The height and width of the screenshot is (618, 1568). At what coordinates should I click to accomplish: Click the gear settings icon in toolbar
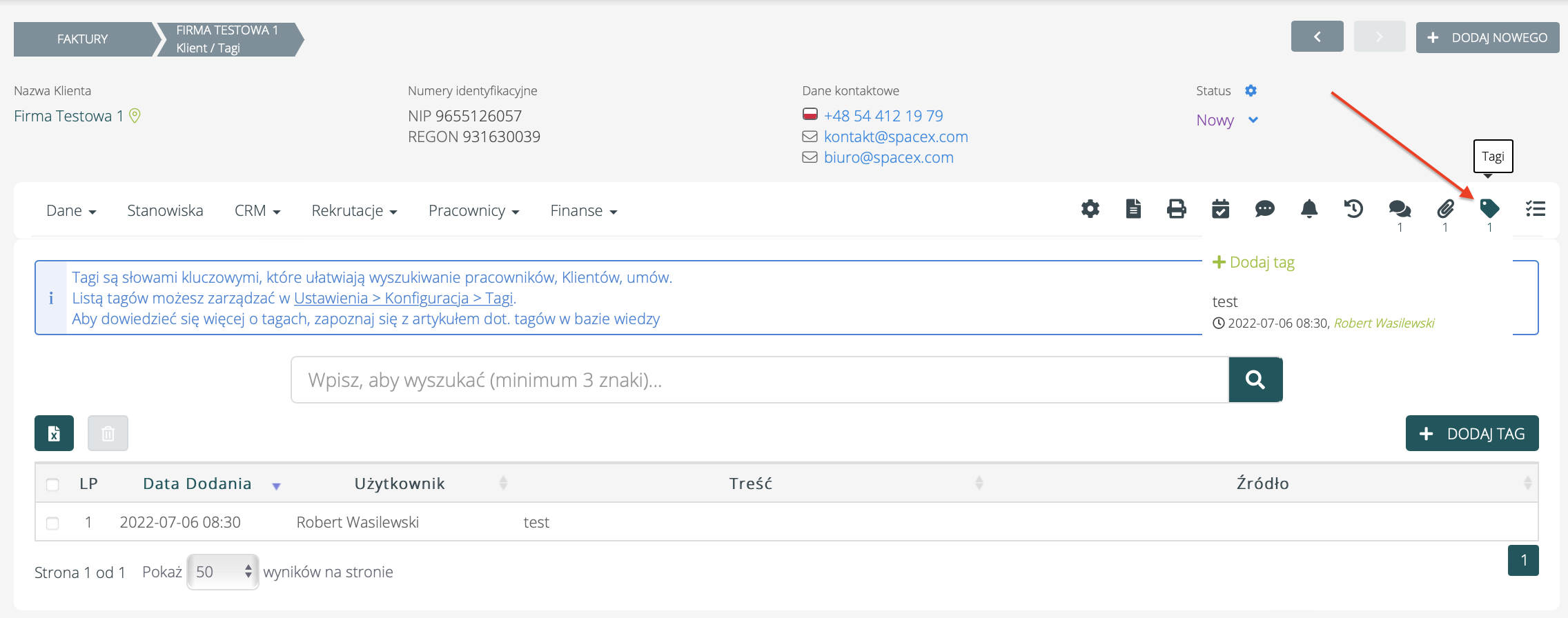coord(1090,209)
